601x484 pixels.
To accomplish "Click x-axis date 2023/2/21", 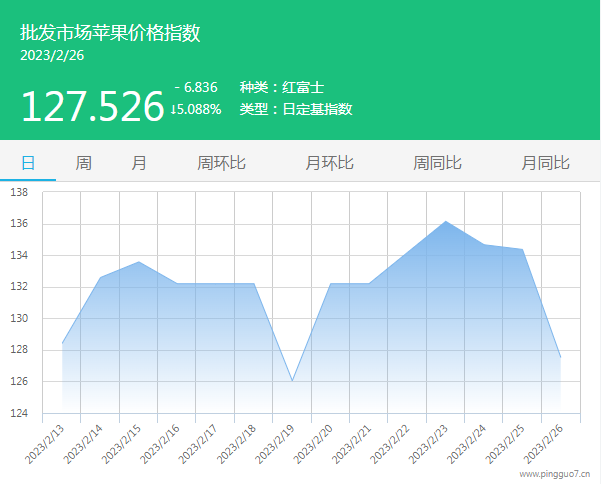I will (351, 445).
